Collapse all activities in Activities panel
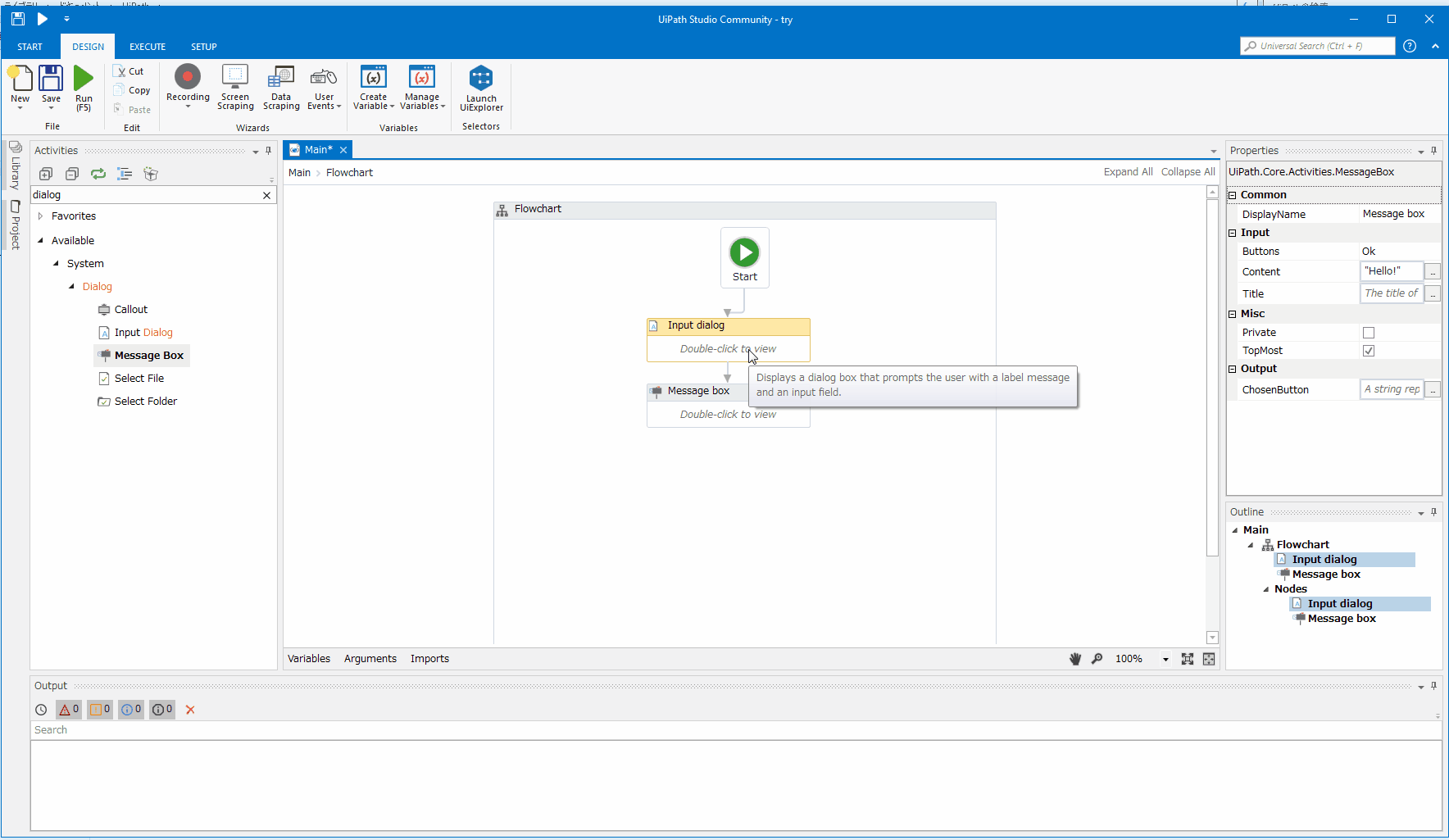This screenshot has height=840, width=1449. (72, 174)
